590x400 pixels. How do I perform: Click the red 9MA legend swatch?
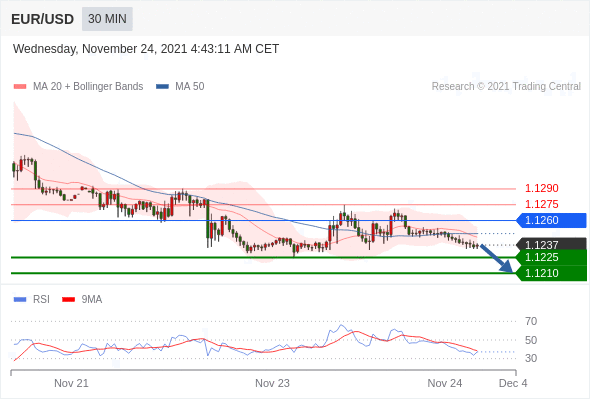tap(68, 300)
